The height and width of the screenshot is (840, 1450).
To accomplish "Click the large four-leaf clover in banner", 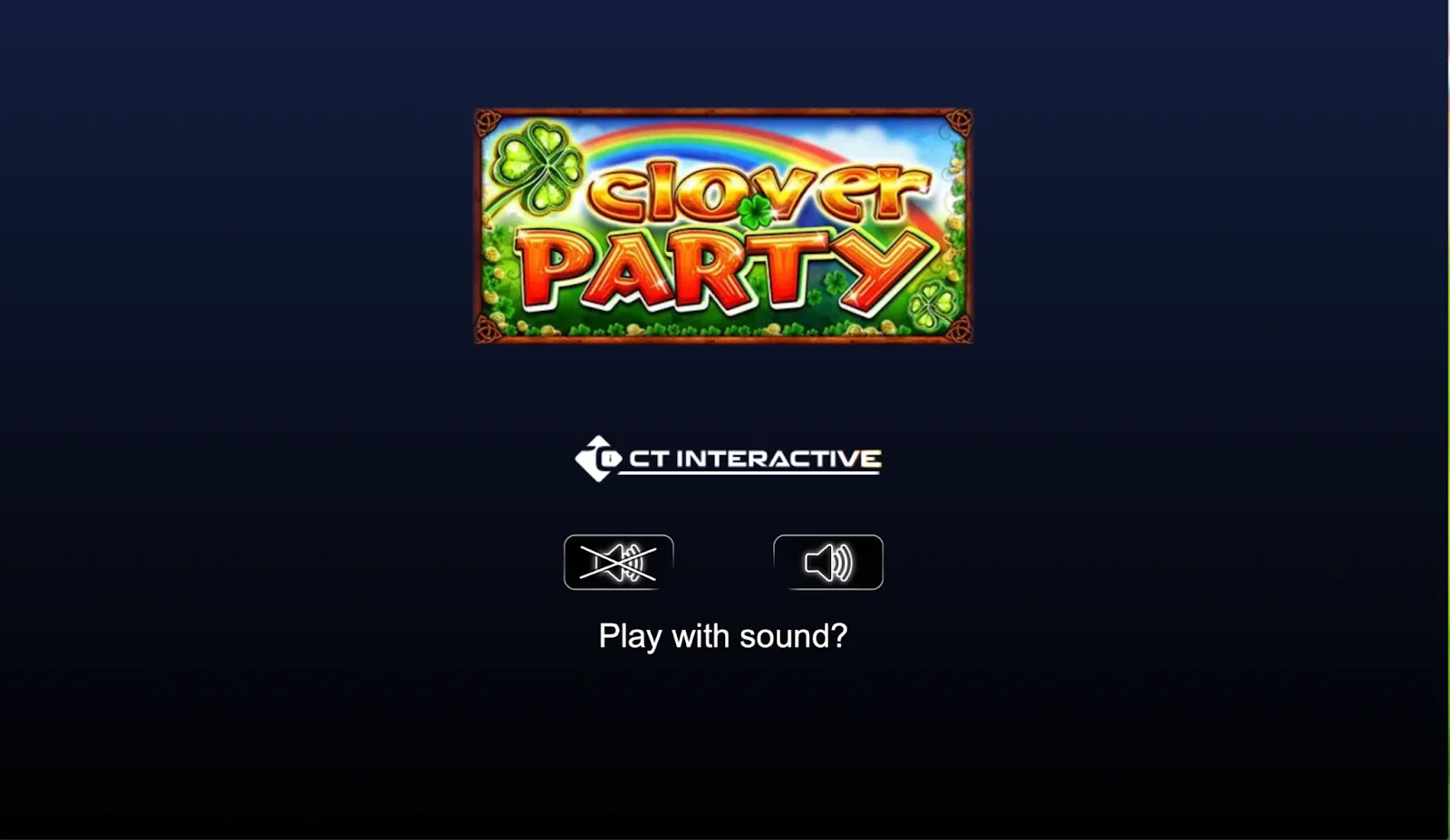I will [x=536, y=168].
